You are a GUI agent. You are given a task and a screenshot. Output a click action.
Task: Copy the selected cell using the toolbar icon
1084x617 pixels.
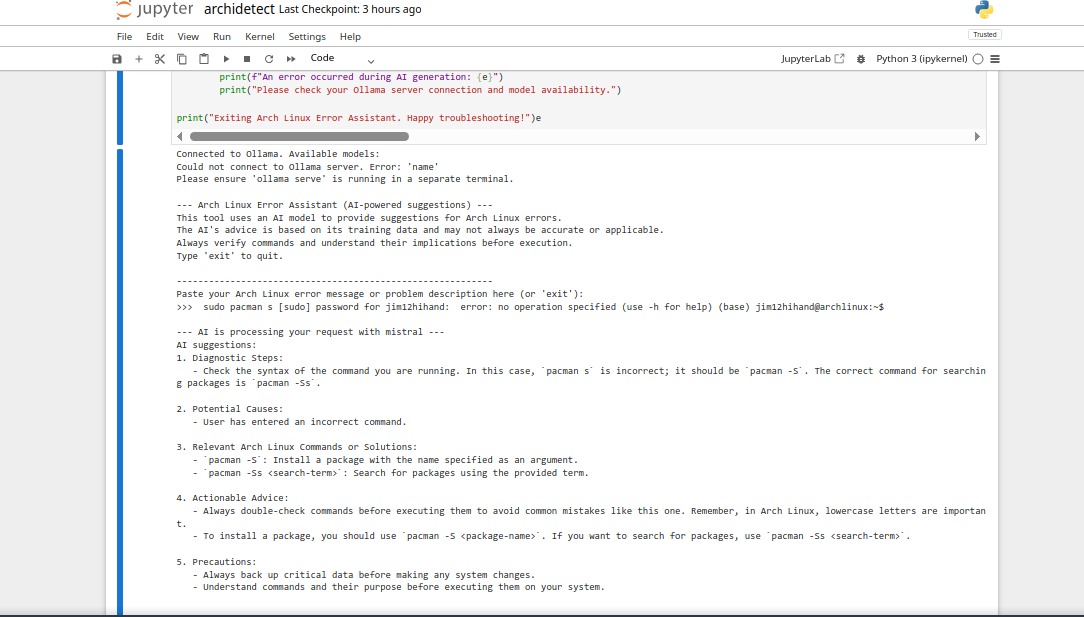pos(182,59)
